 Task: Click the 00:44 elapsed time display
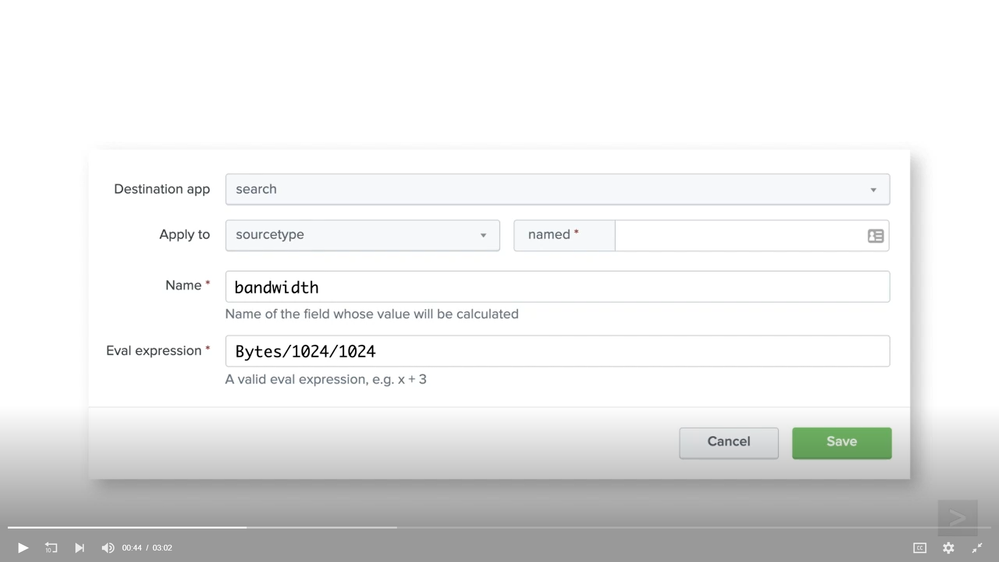(x=132, y=548)
